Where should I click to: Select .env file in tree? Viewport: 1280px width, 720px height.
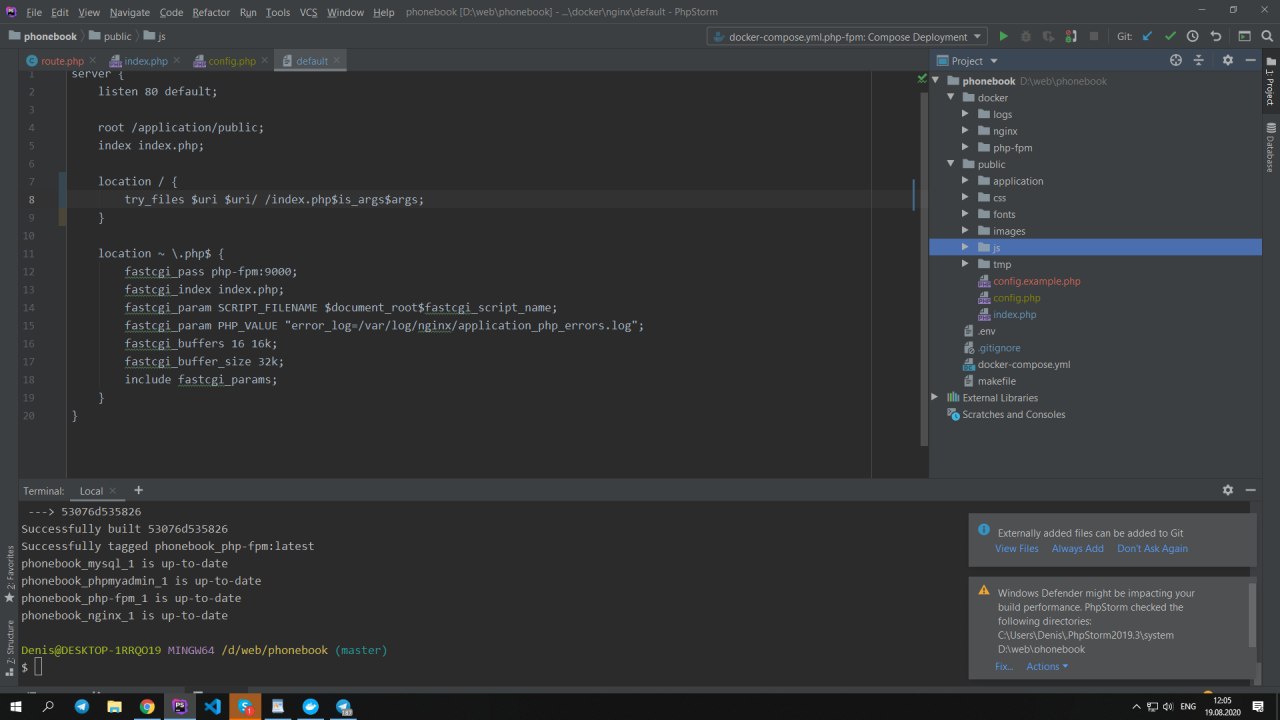(x=986, y=331)
